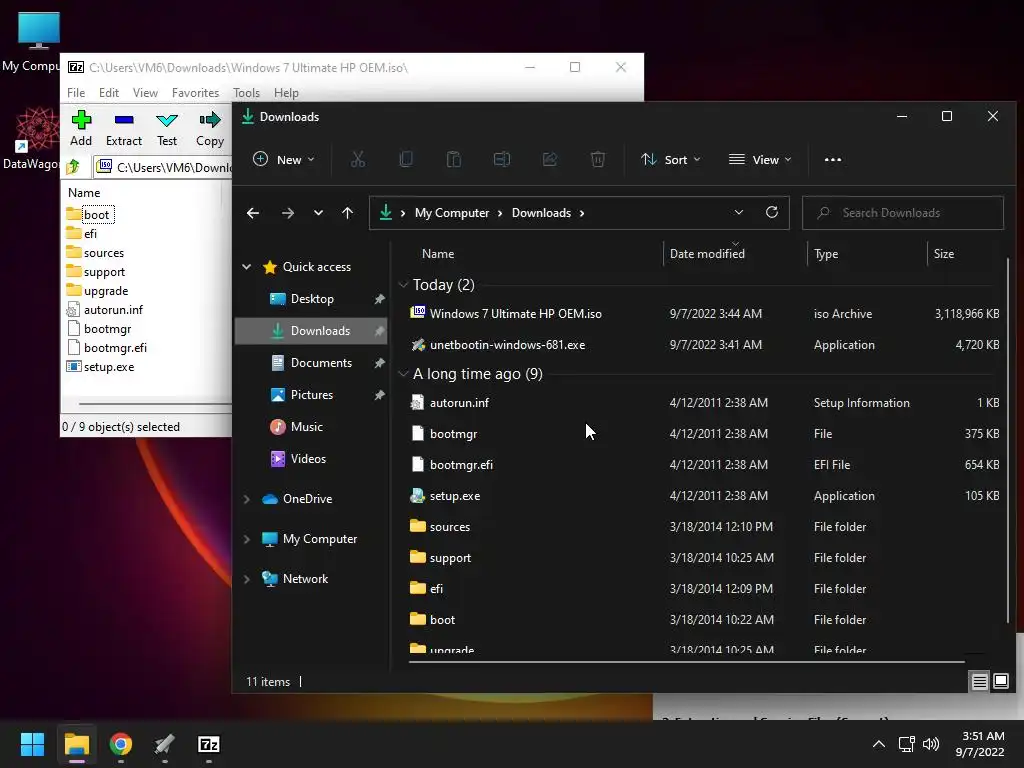Click the Explorer vertical scrollbar

[1008, 440]
